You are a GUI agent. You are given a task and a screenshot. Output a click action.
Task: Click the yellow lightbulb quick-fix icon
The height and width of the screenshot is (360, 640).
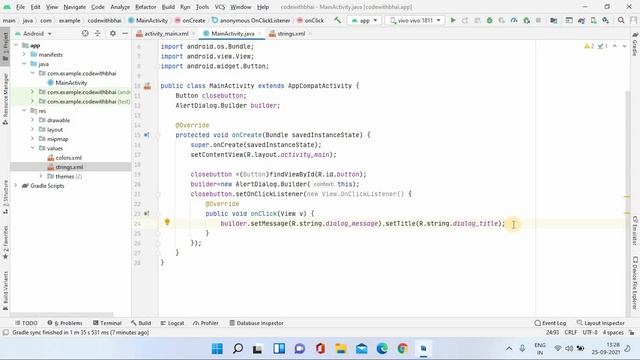click(167, 222)
